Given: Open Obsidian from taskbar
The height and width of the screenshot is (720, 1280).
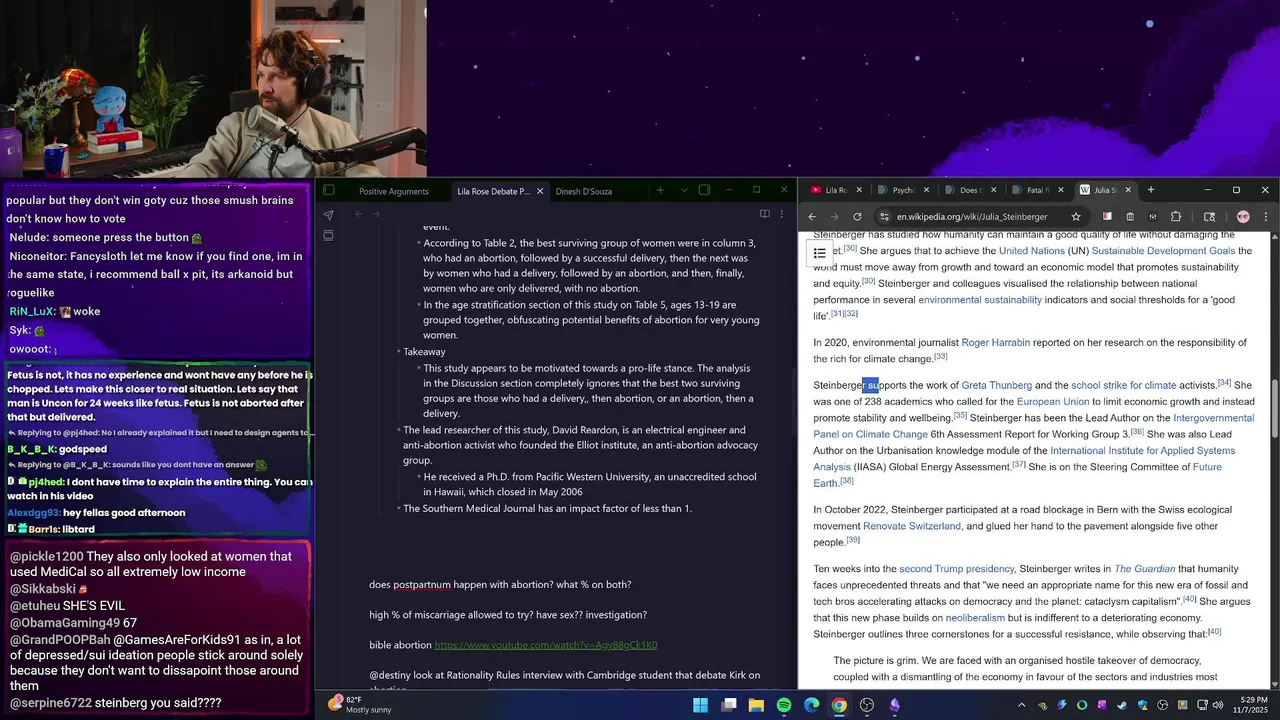Looking at the screenshot, I should [894, 705].
